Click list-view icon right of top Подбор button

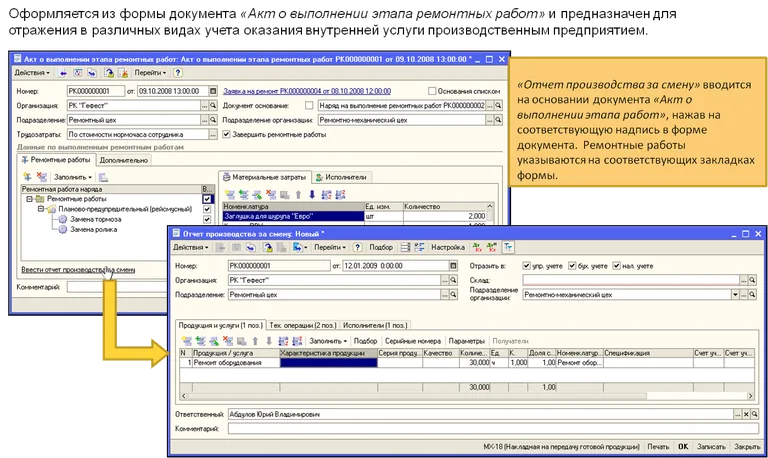405,247
